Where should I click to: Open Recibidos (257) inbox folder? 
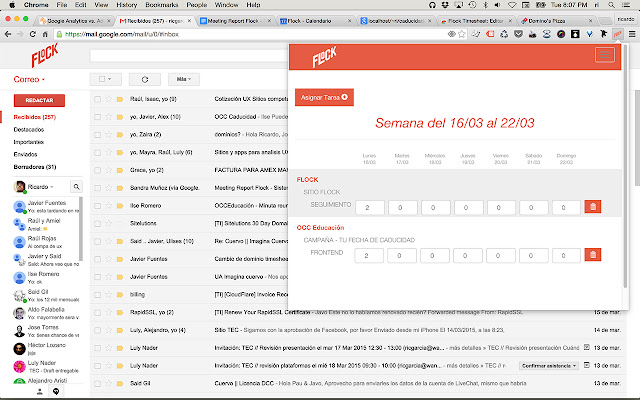click(x=35, y=117)
